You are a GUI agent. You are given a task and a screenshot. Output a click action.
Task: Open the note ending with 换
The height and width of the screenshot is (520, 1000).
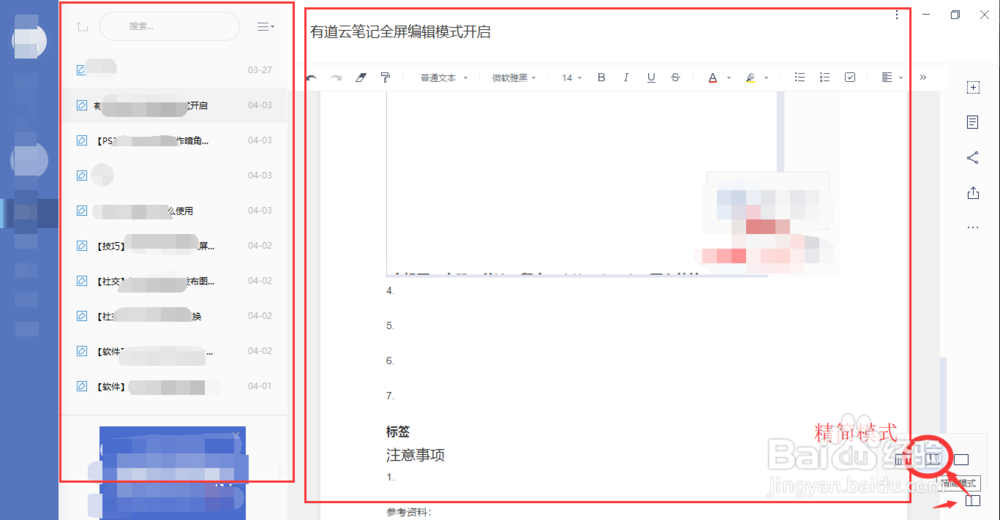click(173, 316)
